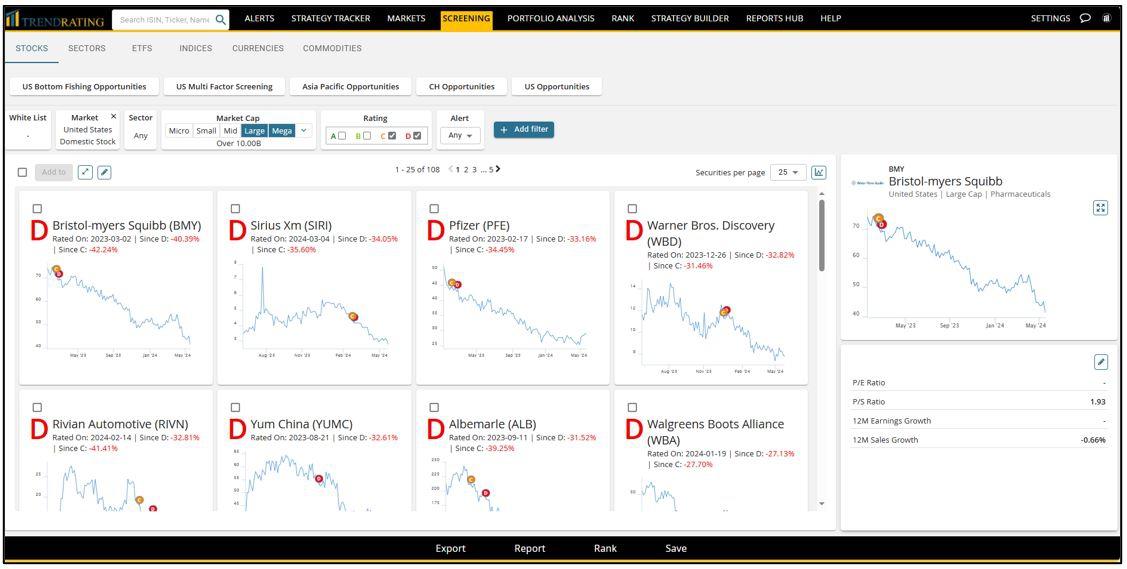This screenshot has height=569, width=1127.
Task: Select the Pfizer card checkbox
Action: [x=434, y=208]
